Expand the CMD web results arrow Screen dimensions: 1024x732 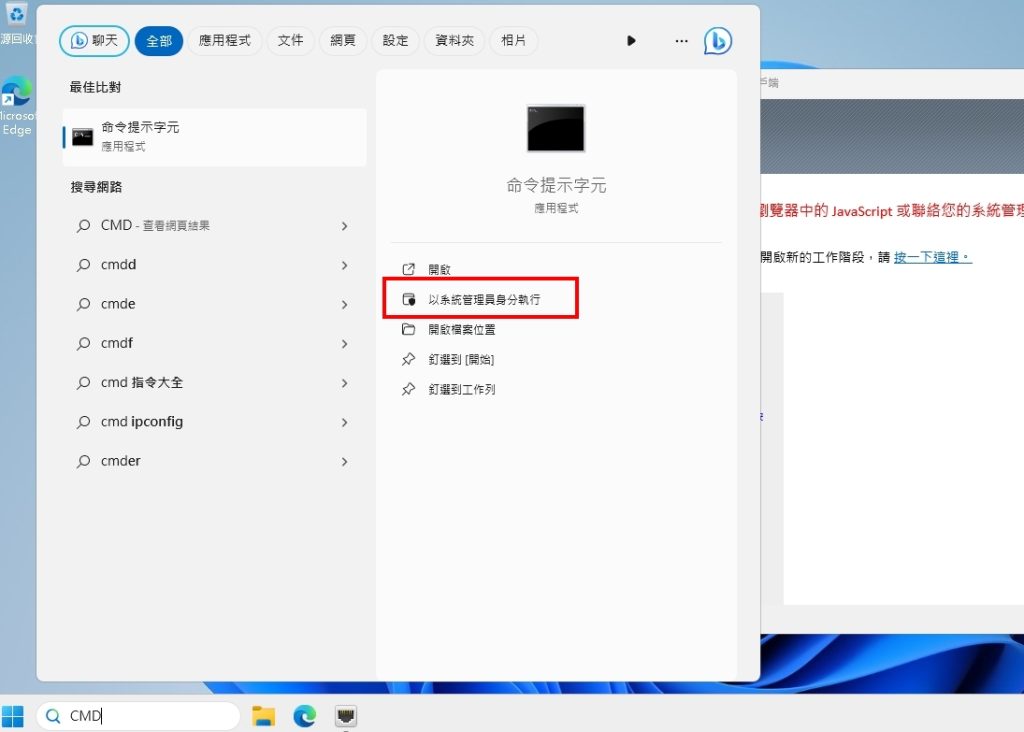[344, 226]
